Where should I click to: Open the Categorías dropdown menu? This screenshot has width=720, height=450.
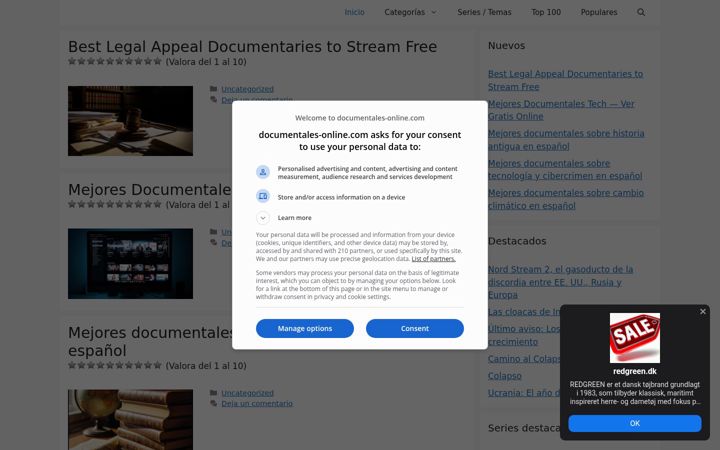point(410,12)
